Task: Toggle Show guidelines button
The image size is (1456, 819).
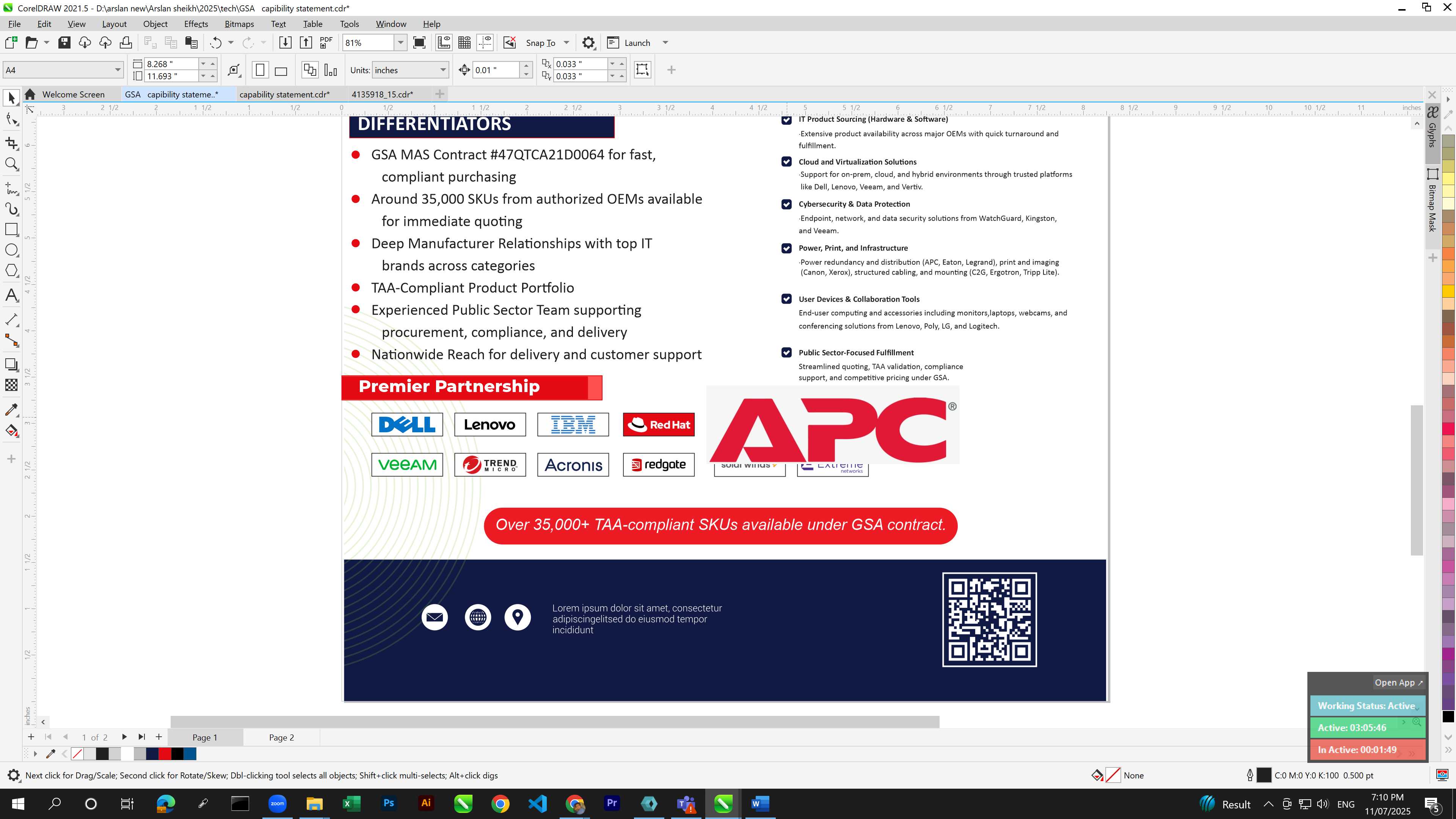Action: (485, 42)
